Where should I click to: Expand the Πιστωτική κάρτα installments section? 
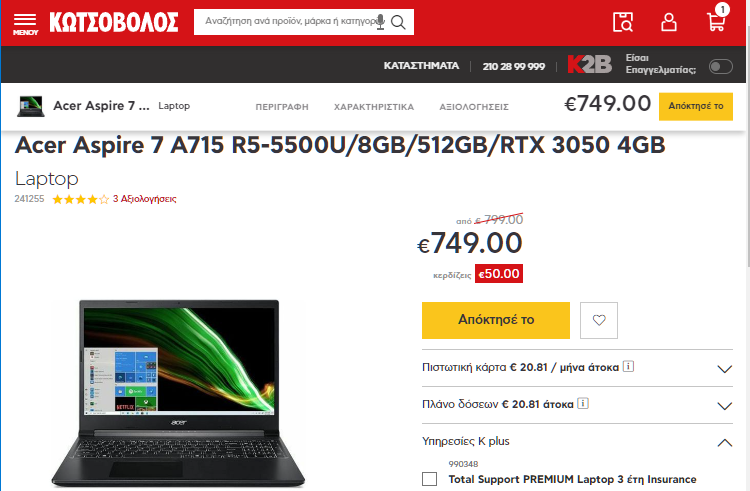click(x=577, y=368)
